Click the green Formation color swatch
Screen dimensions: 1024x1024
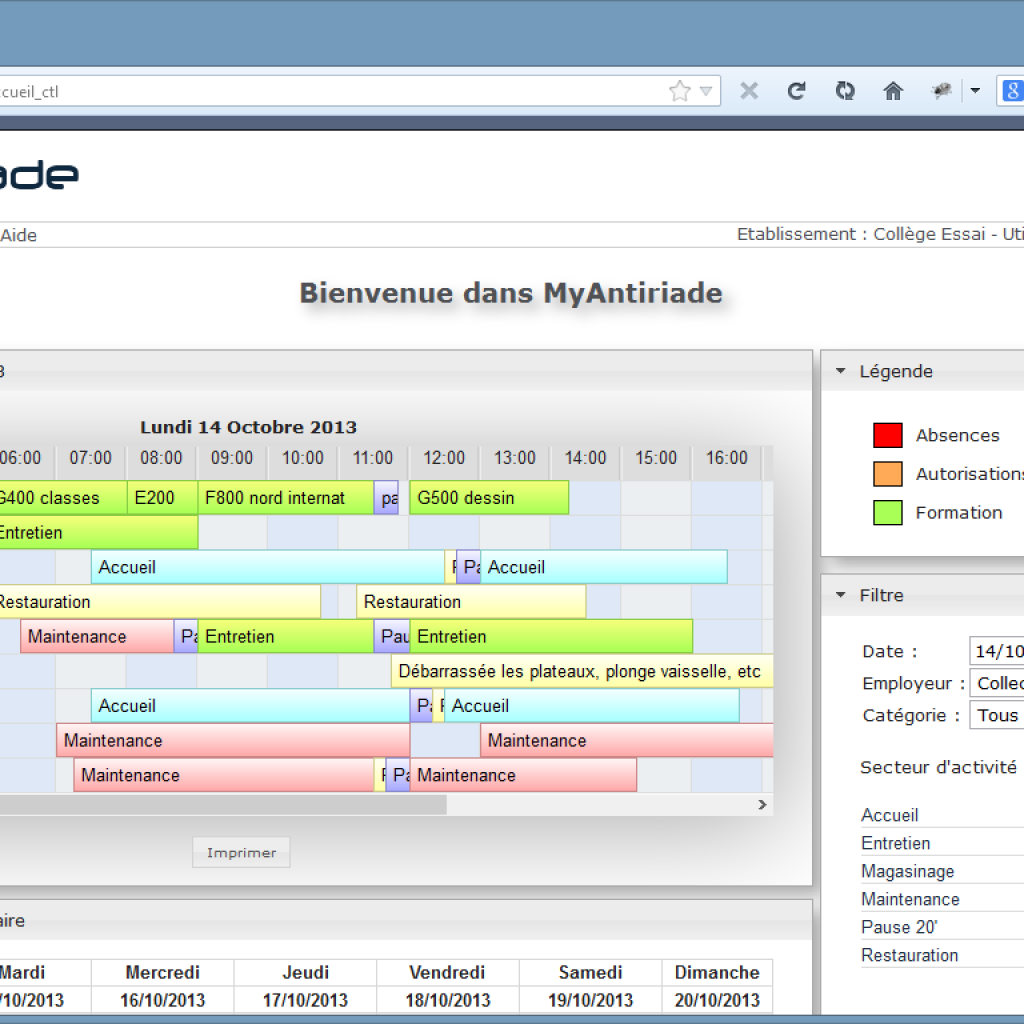[x=886, y=513]
